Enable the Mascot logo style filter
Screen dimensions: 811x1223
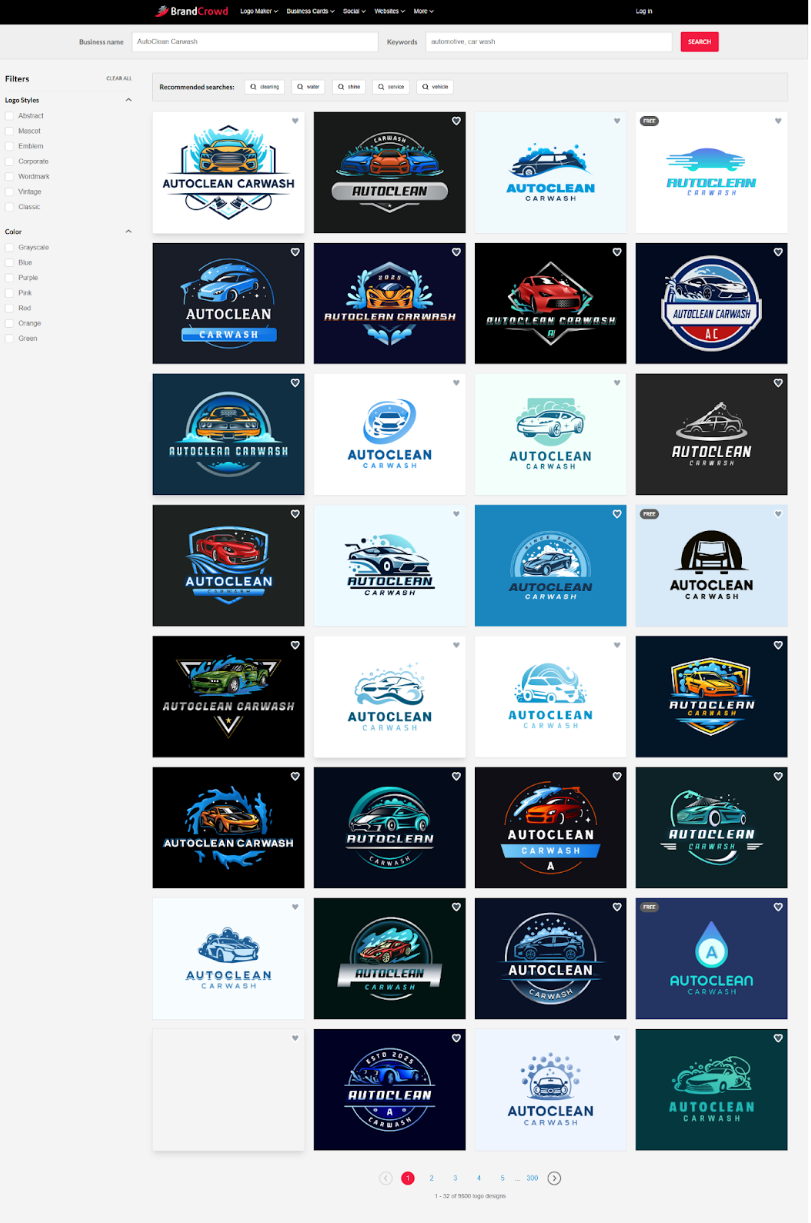click(10, 131)
